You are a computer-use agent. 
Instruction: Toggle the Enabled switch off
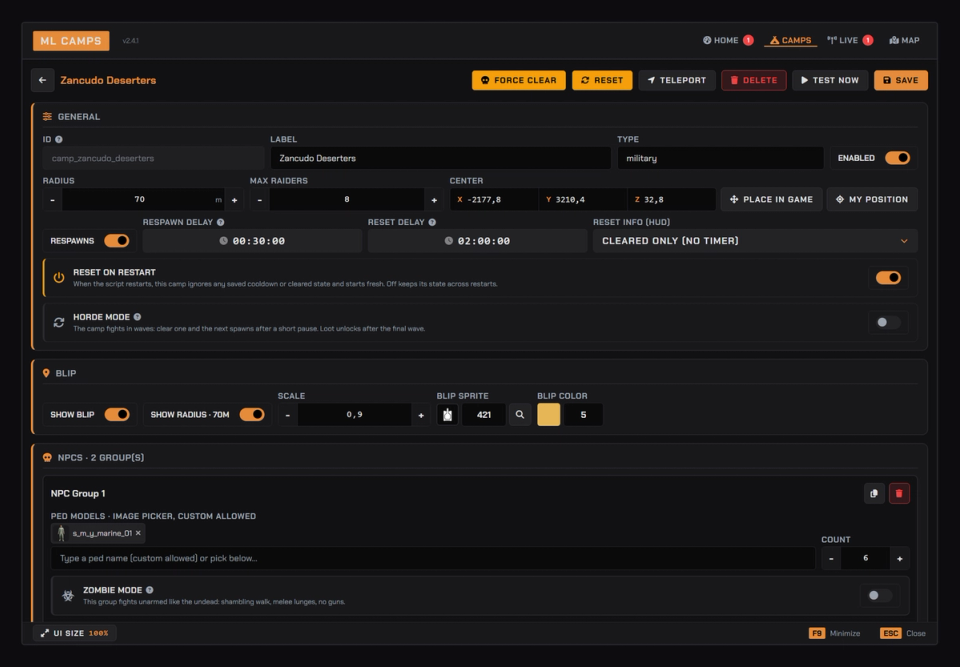click(x=898, y=158)
